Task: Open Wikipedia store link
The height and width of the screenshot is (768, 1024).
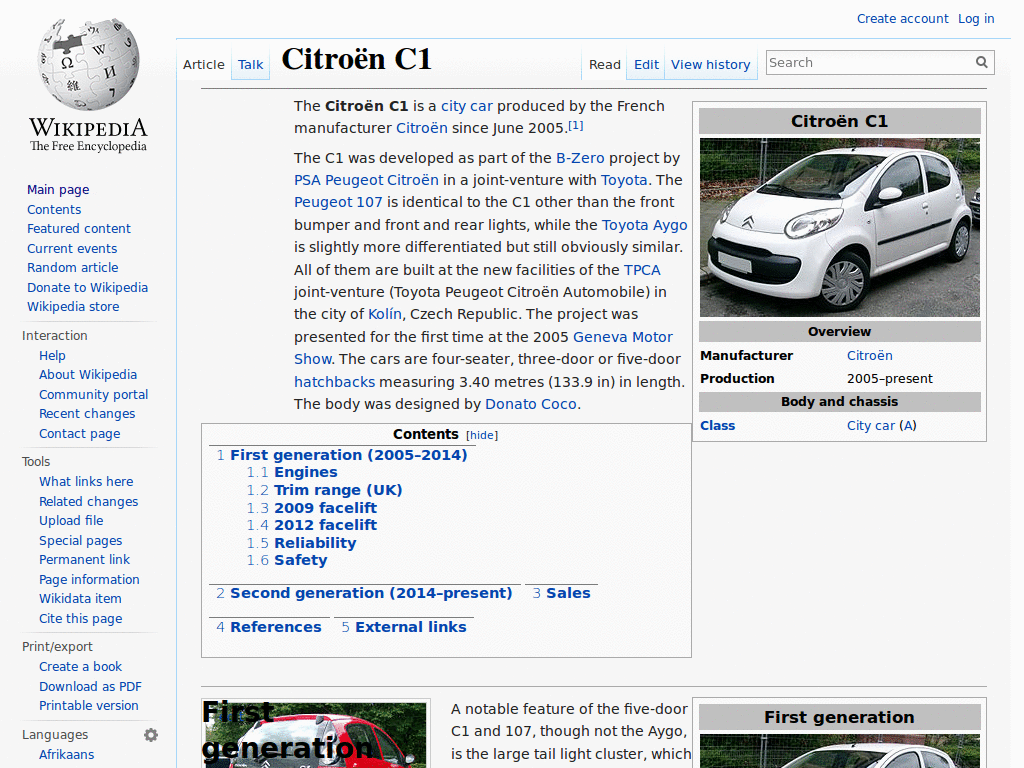Action: (x=73, y=306)
